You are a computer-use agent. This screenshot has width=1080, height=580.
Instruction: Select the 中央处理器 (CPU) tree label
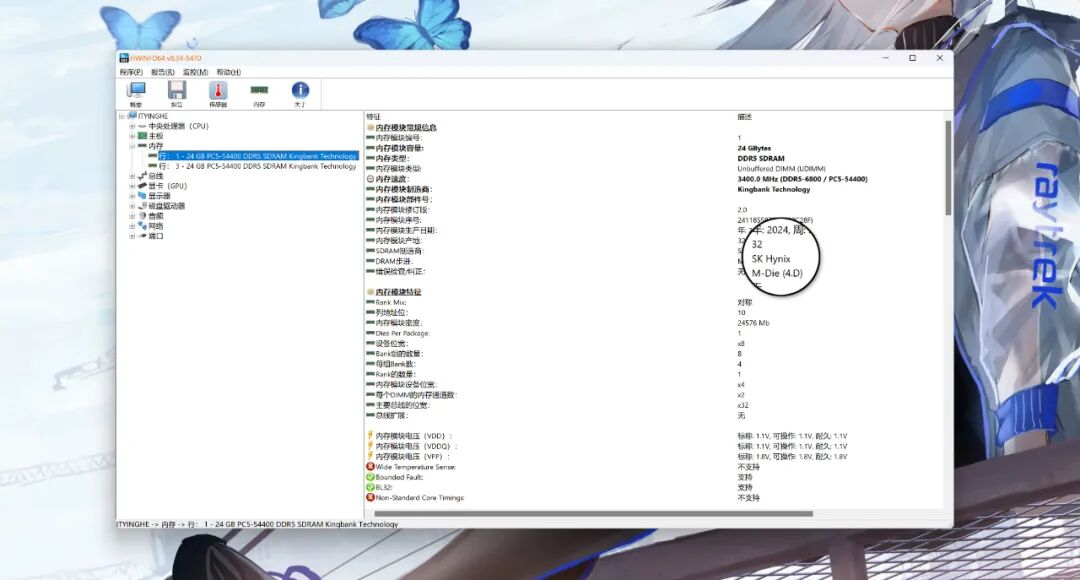(x=178, y=126)
